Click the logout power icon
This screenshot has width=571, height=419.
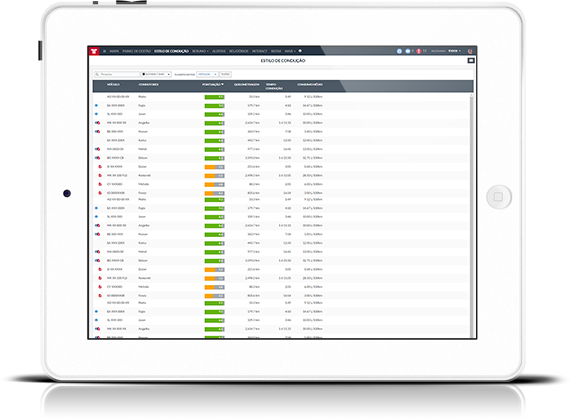(x=470, y=51)
